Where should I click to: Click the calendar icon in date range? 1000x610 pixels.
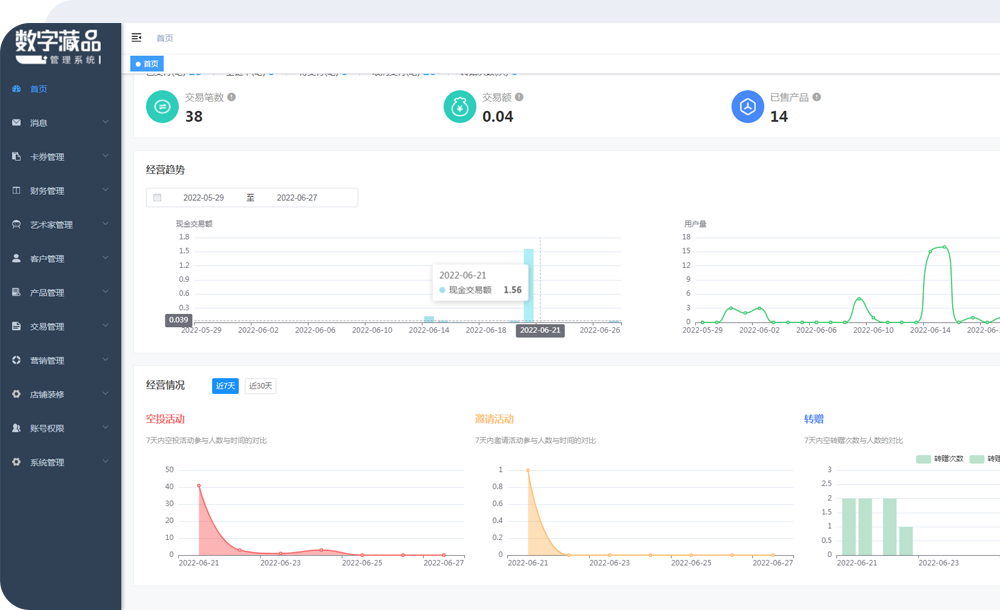click(x=158, y=198)
